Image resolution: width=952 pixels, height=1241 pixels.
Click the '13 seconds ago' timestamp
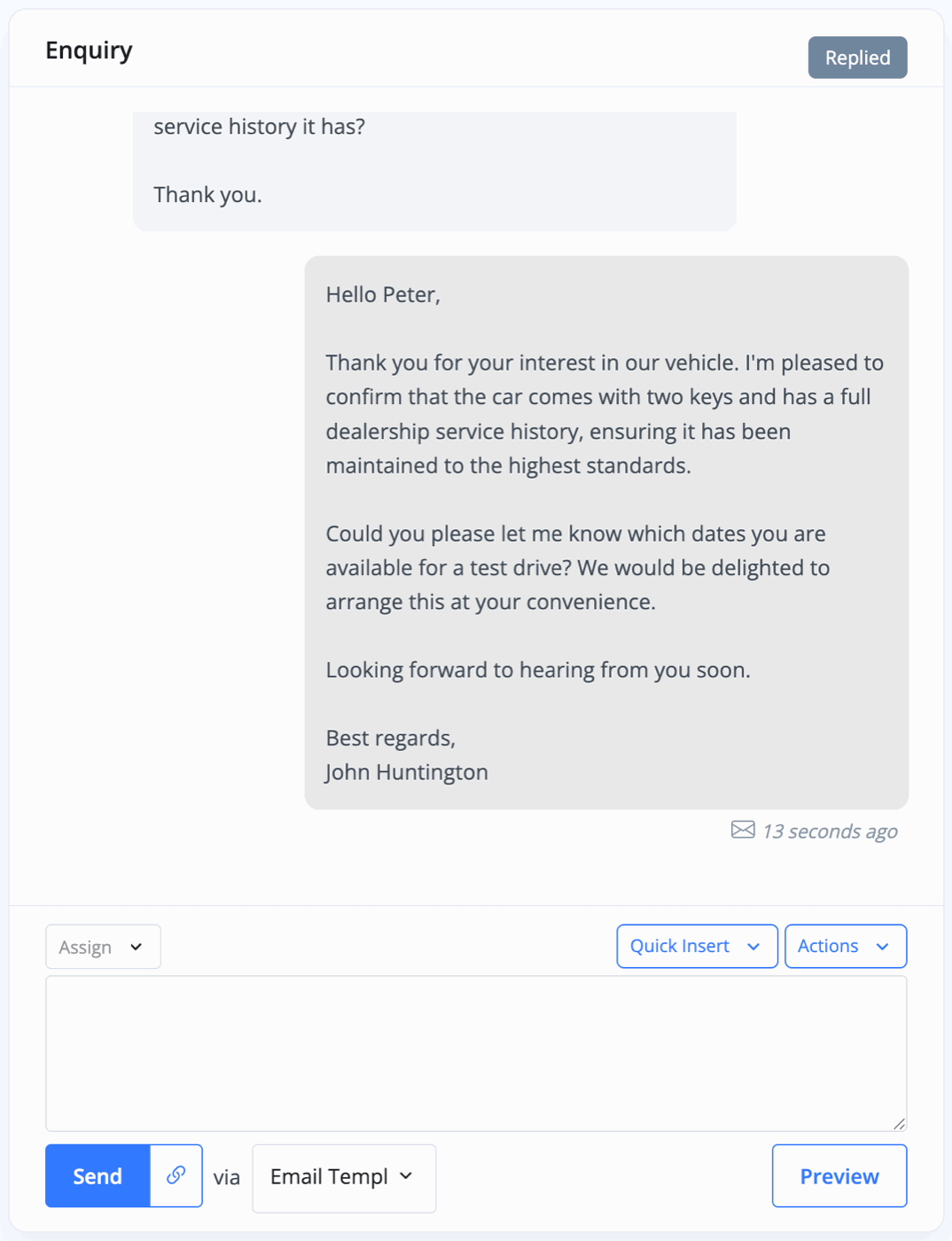pos(830,831)
